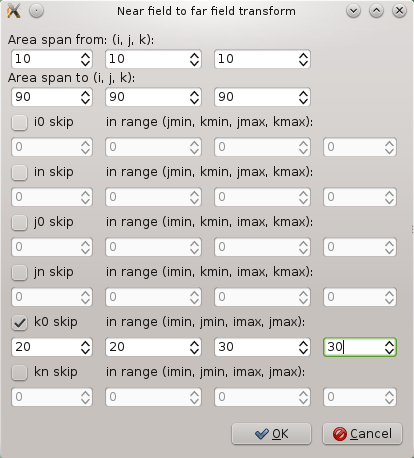Minimize the dialog using the down-chevron button

[353, 11]
